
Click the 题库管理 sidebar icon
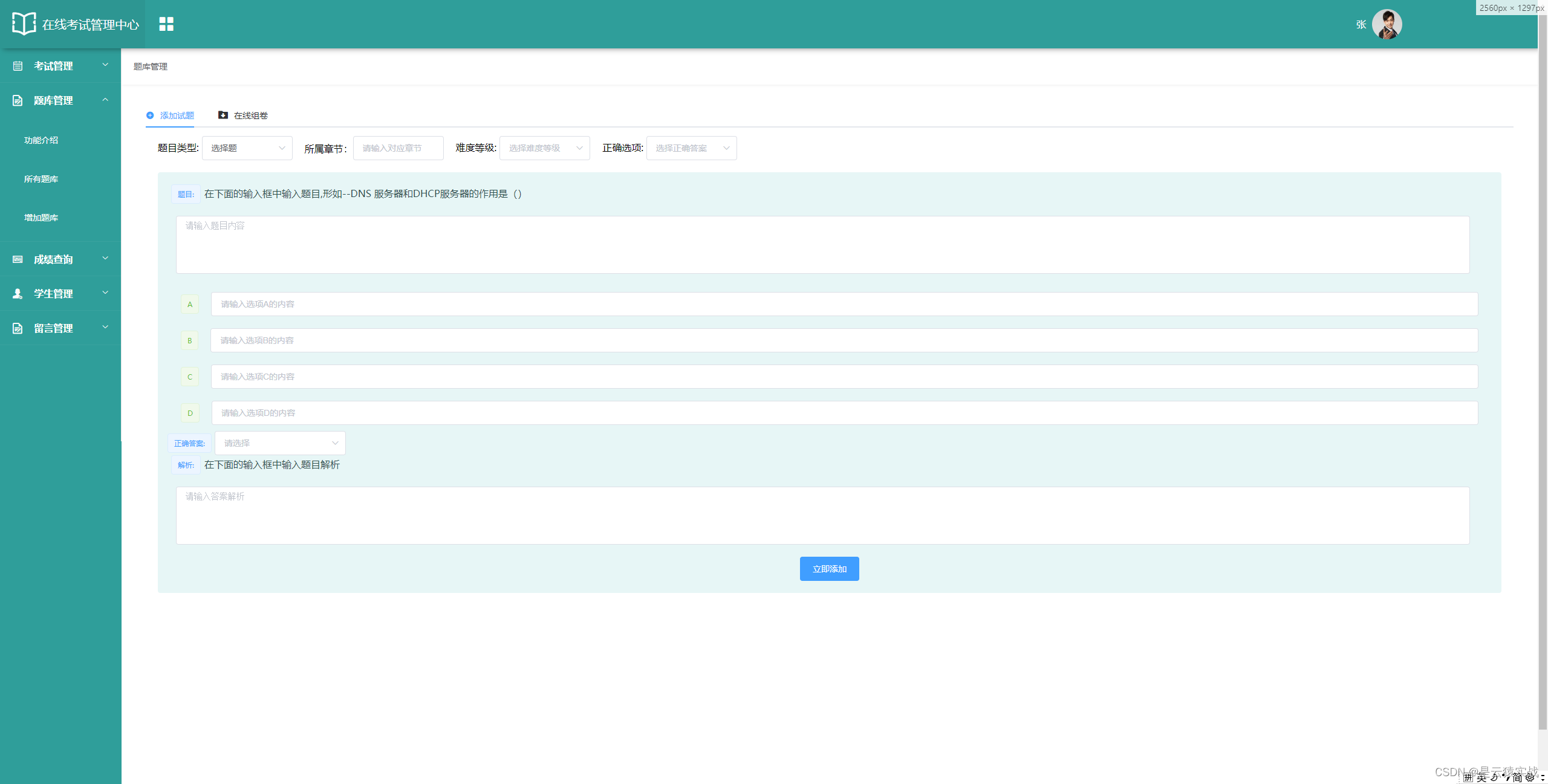18,100
